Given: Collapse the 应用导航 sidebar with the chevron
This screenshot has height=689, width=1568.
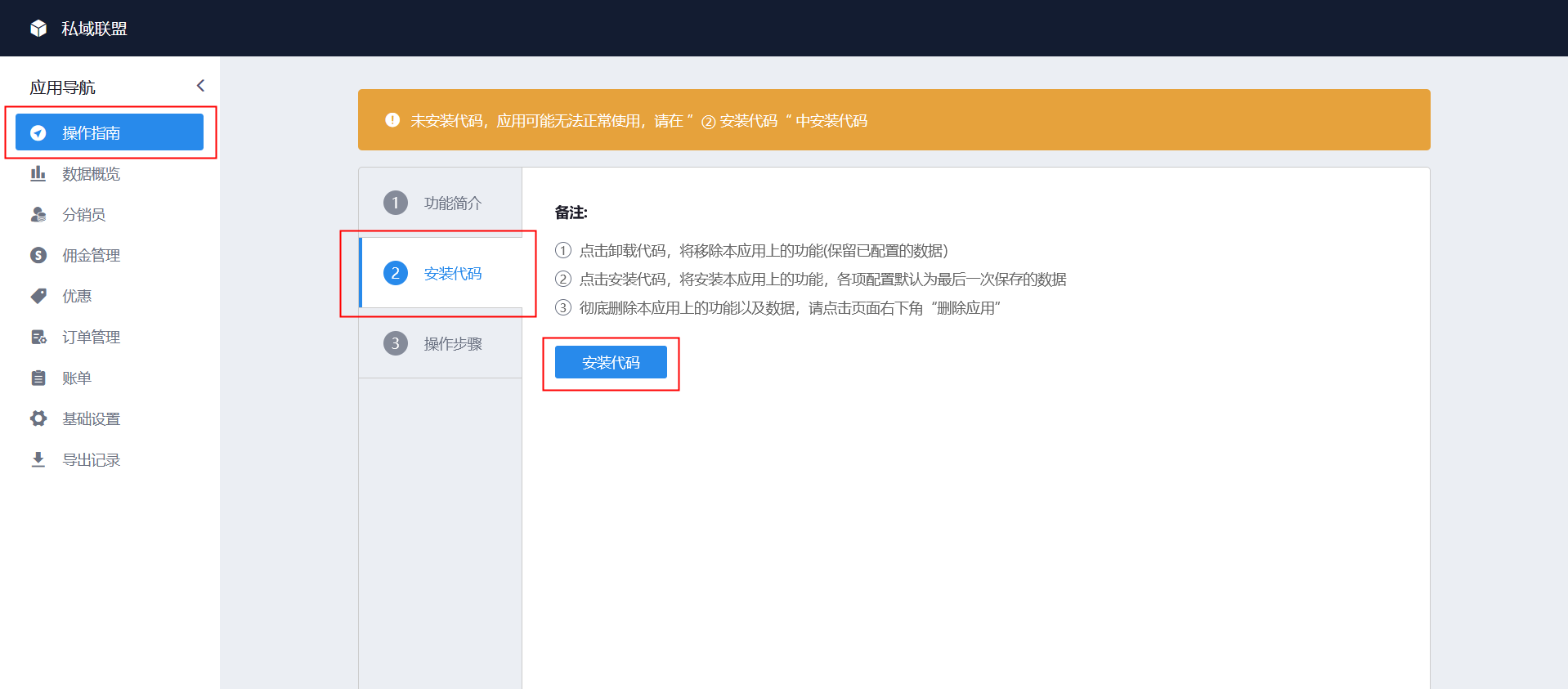Looking at the screenshot, I should tap(200, 86).
